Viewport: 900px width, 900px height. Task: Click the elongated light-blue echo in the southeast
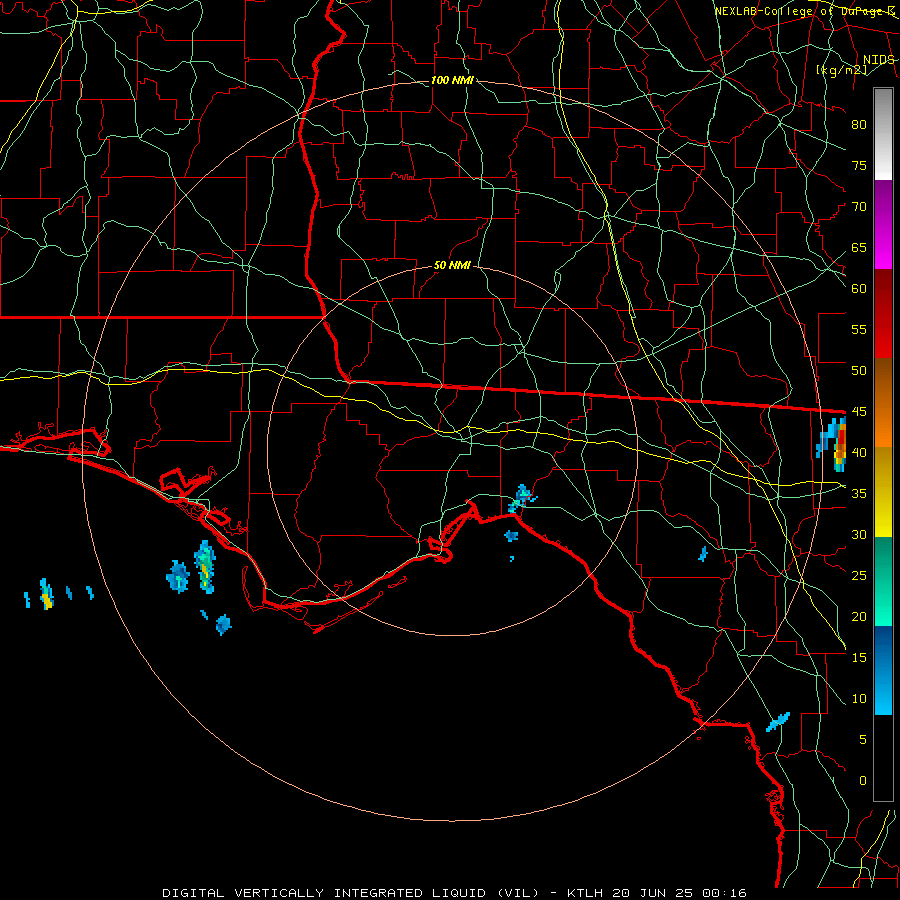pos(778,721)
